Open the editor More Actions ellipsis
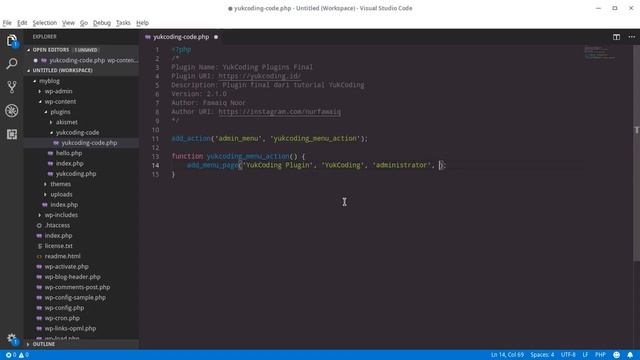Viewport: 640px width, 360px height. (631, 37)
